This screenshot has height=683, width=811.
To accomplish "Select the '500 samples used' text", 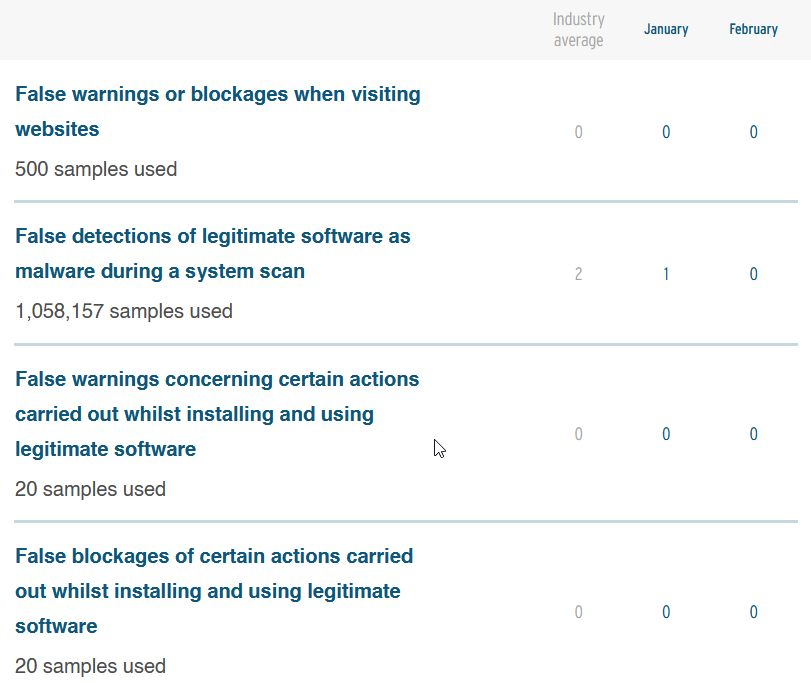I will click(x=96, y=169).
